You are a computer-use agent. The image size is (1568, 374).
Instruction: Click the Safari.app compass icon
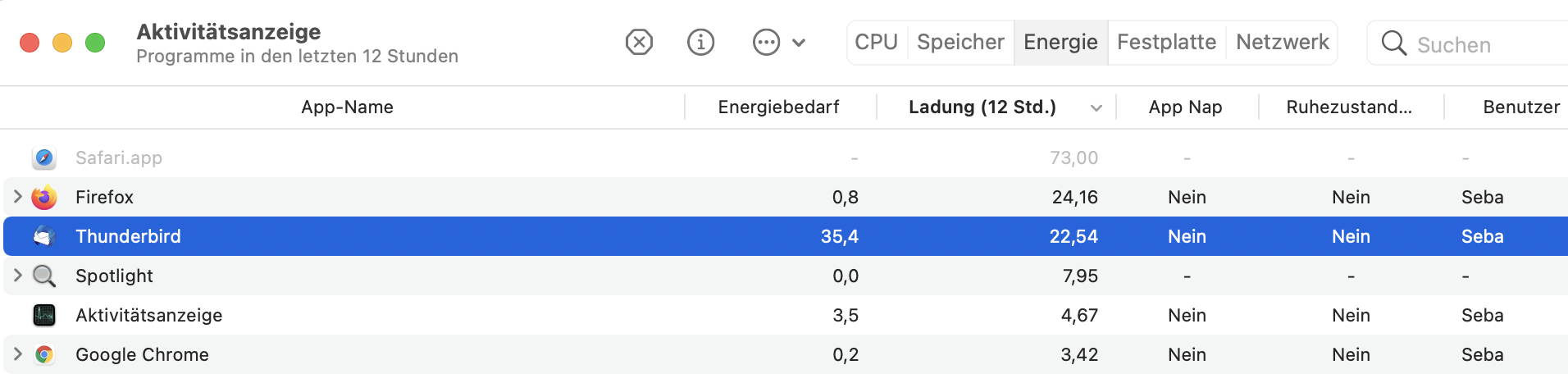coord(44,157)
